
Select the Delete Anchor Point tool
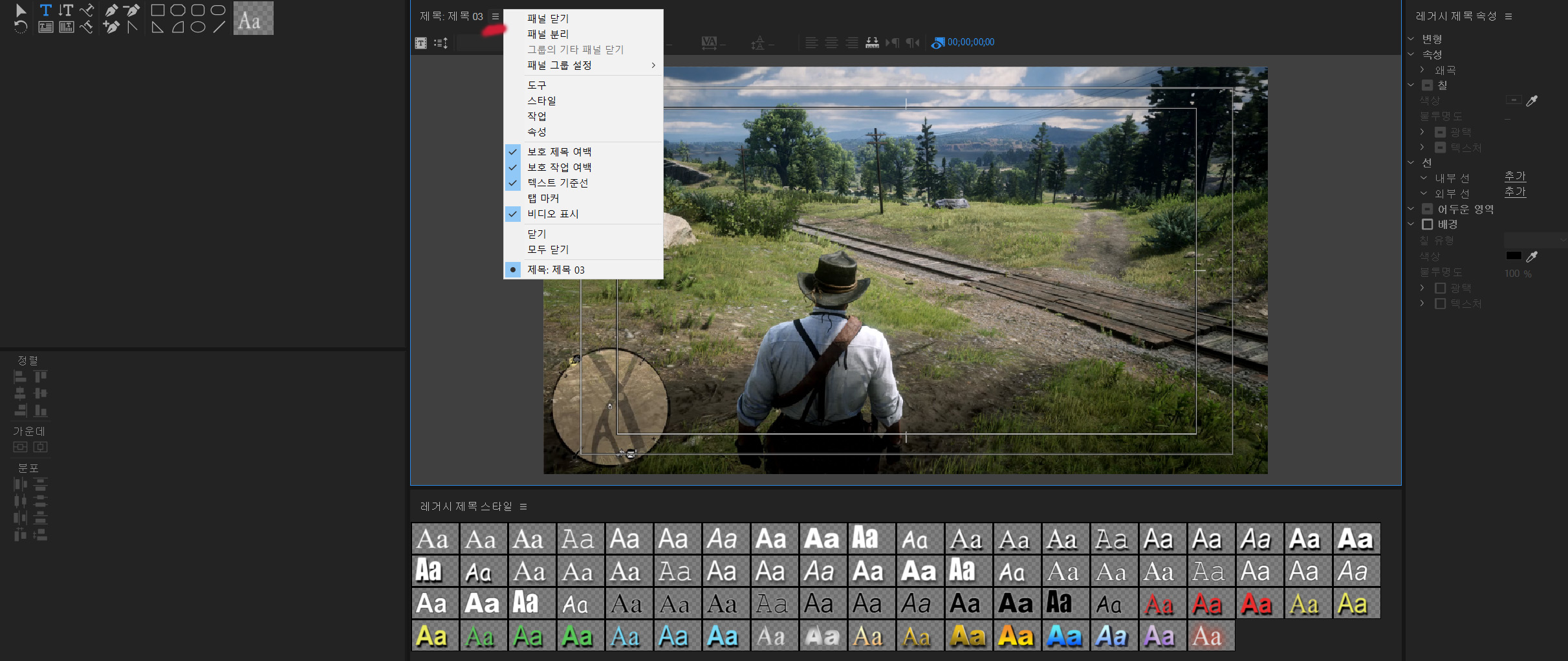click(x=131, y=10)
